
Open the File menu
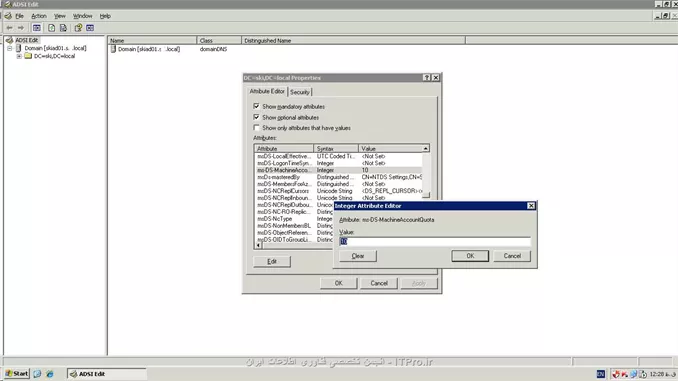click(x=19, y=16)
